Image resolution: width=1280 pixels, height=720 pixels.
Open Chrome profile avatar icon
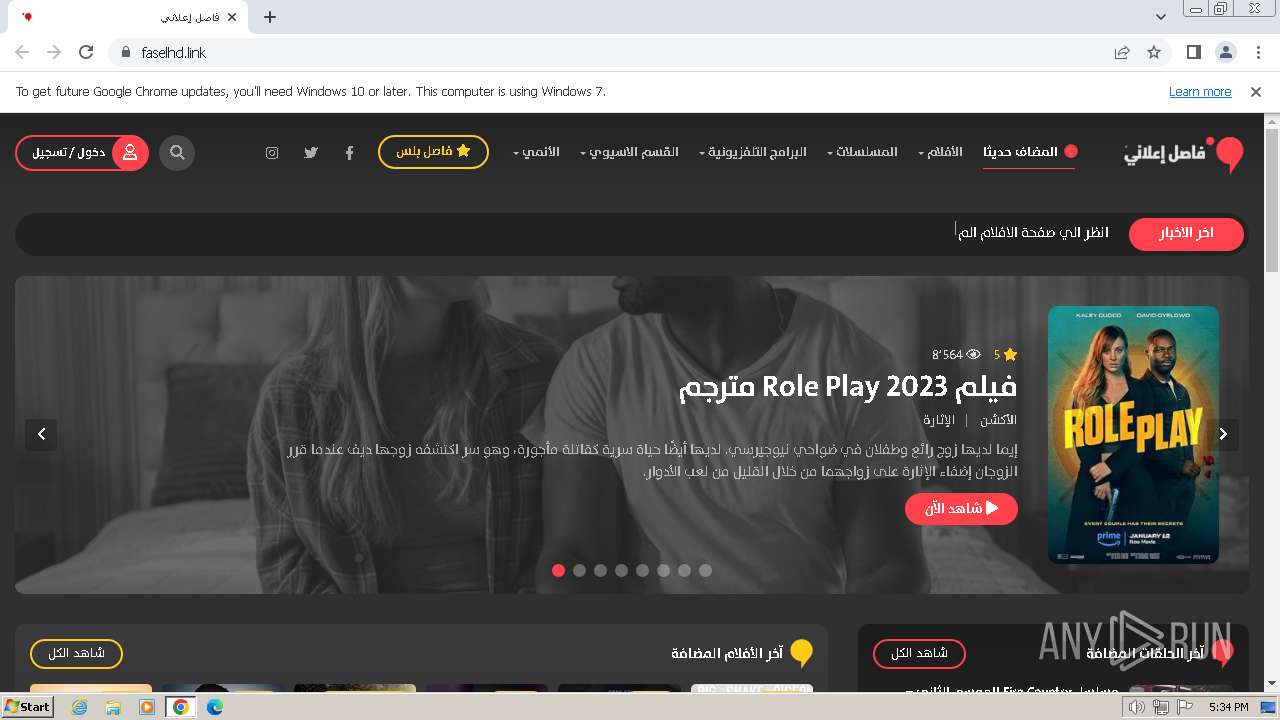(1225, 52)
